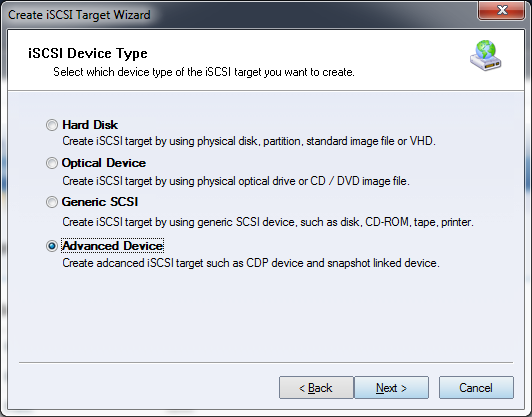The width and height of the screenshot is (532, 417).
Task: Click the description about CDP and snapshot devices
Action: (251, 263)
